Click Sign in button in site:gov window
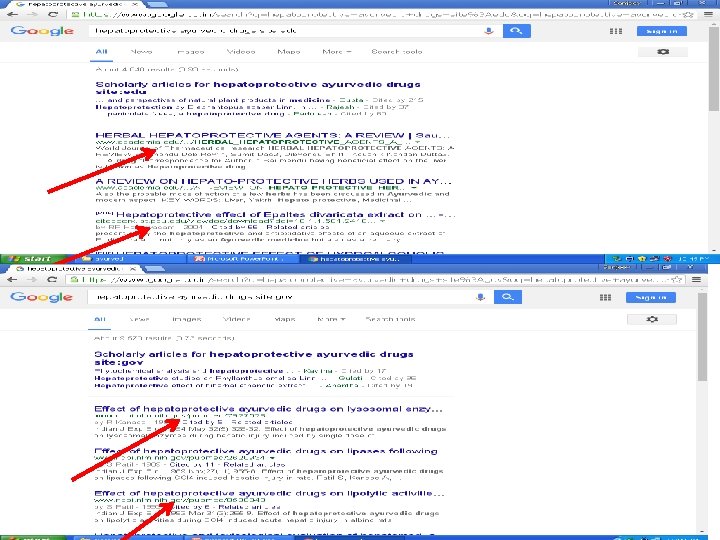 pyautogui.click(x=651, y=297)
